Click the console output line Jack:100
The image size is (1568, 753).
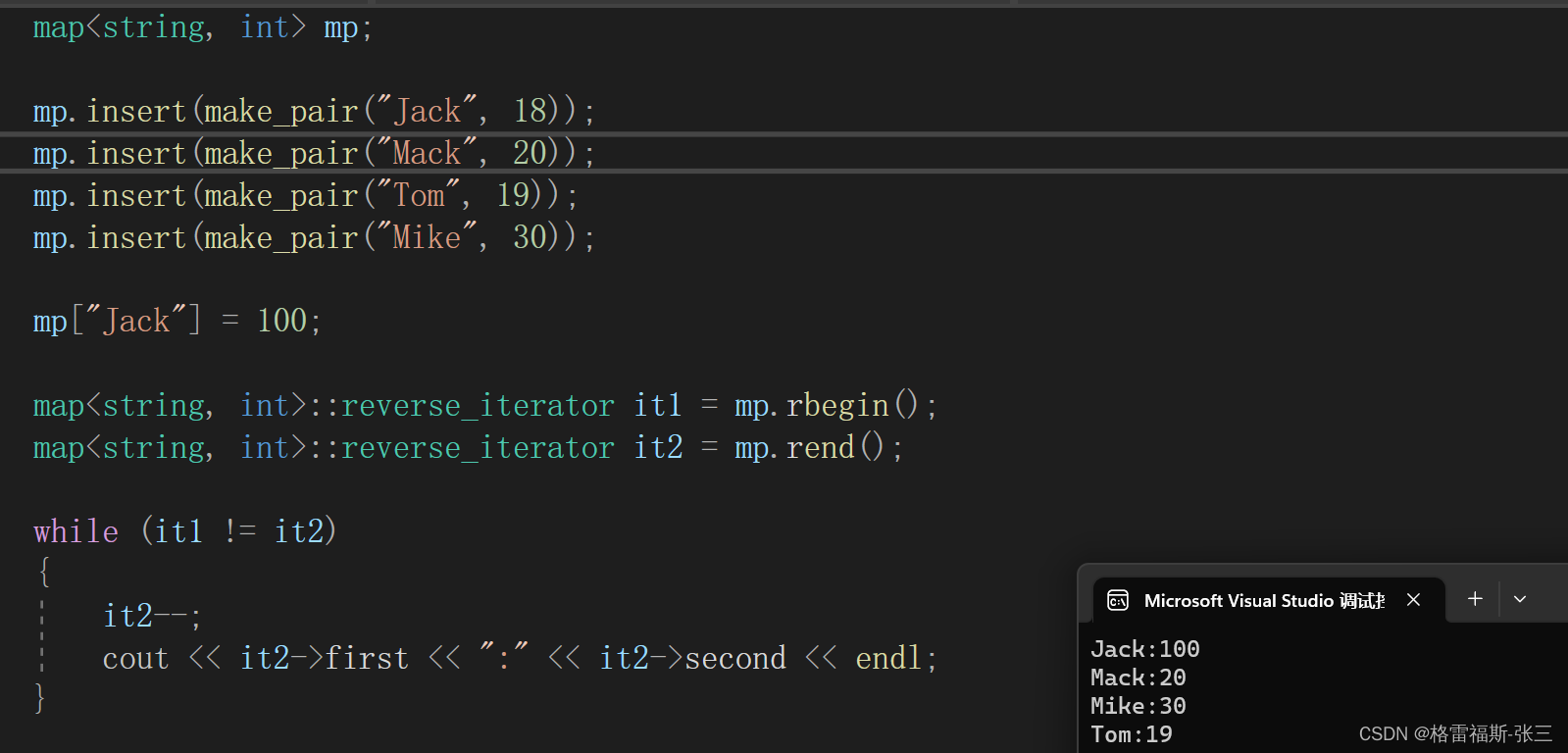point(1145,649)
